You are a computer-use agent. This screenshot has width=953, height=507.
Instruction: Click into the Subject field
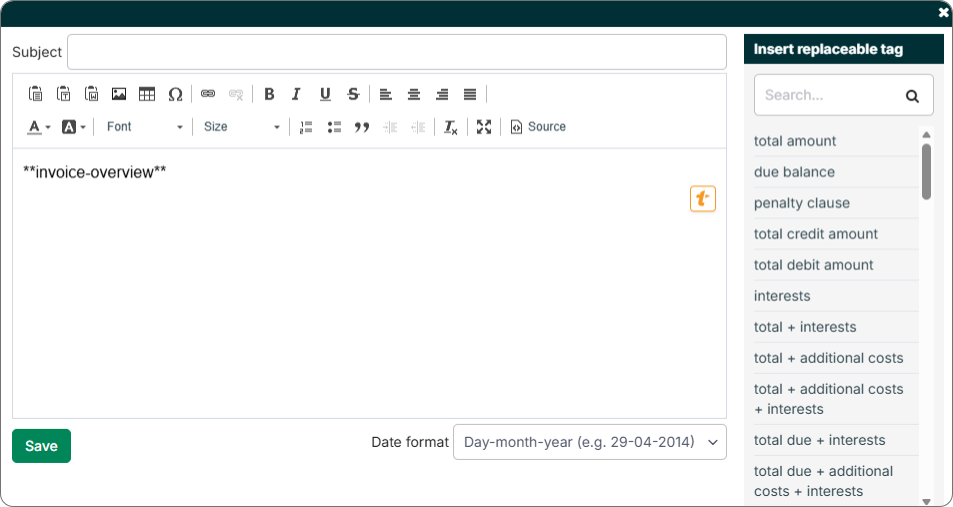coord(397,52)
